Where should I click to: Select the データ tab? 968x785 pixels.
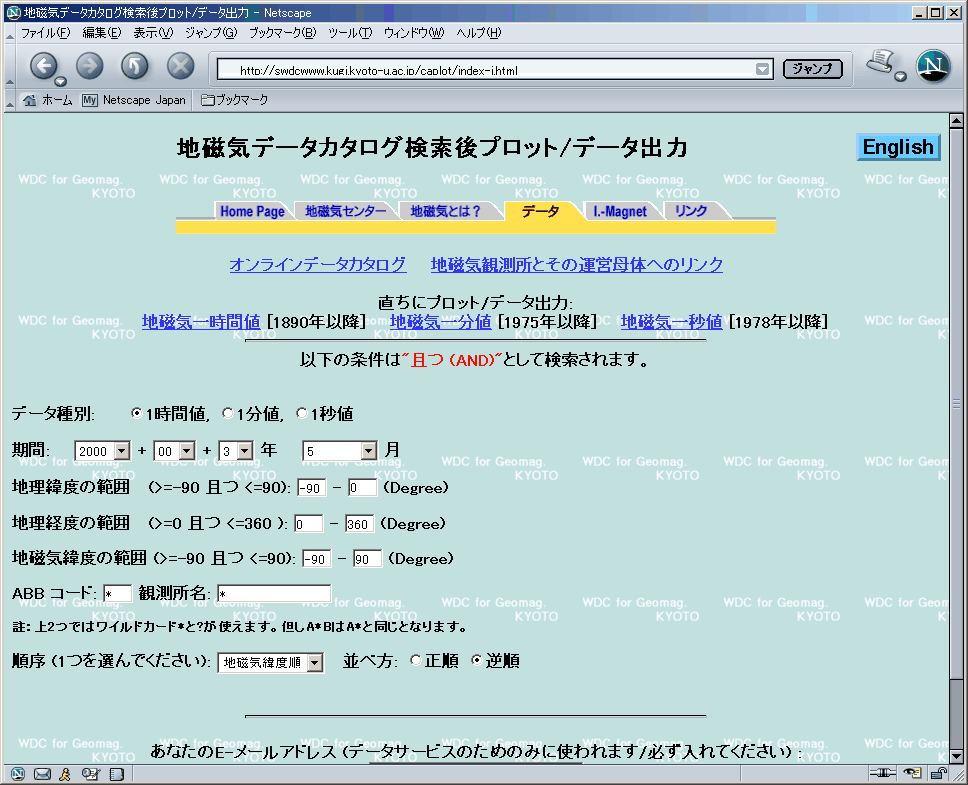(541, 211)
